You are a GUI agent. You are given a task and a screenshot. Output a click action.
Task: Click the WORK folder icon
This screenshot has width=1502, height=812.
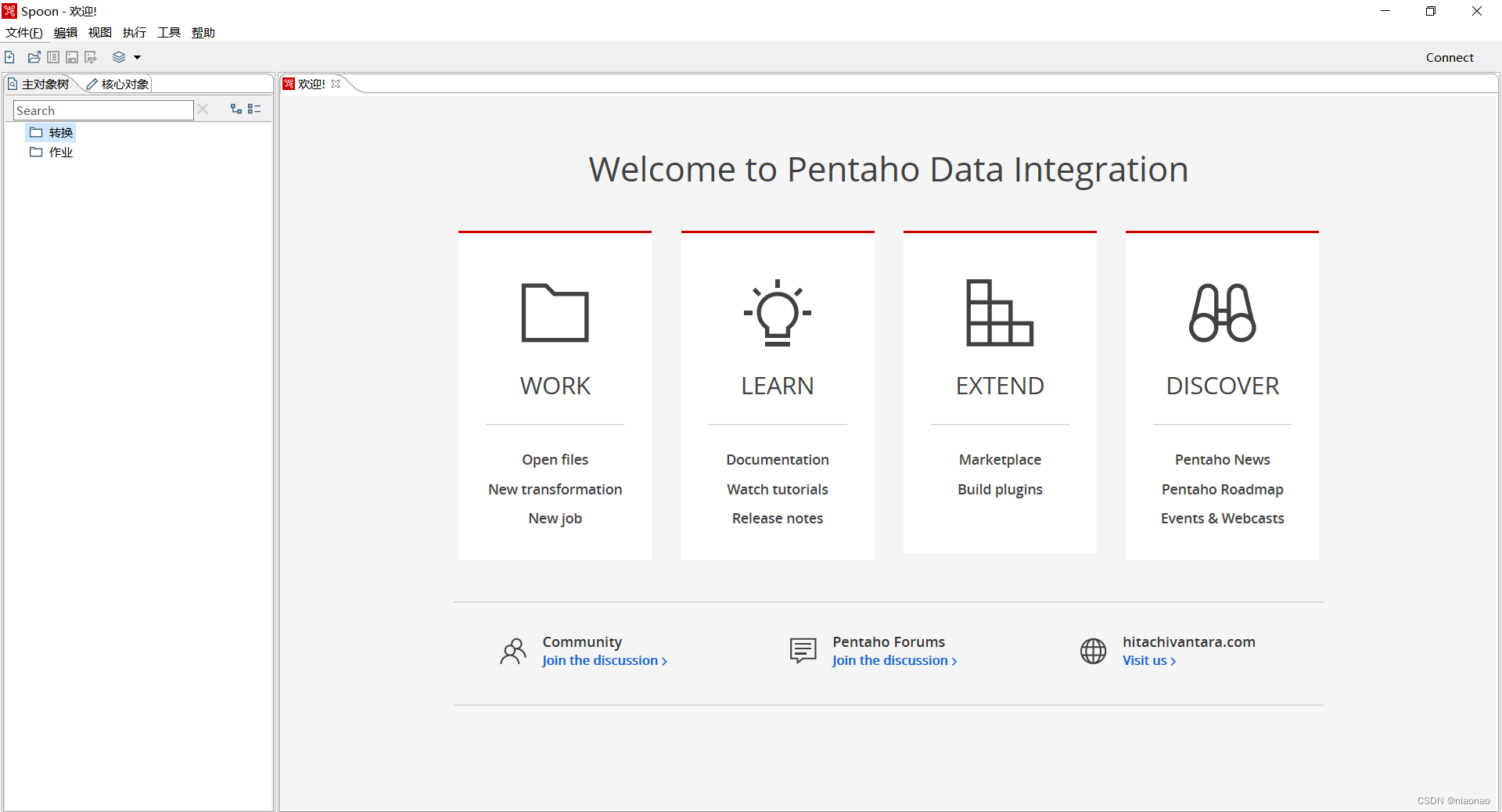(x=555, y=312)
